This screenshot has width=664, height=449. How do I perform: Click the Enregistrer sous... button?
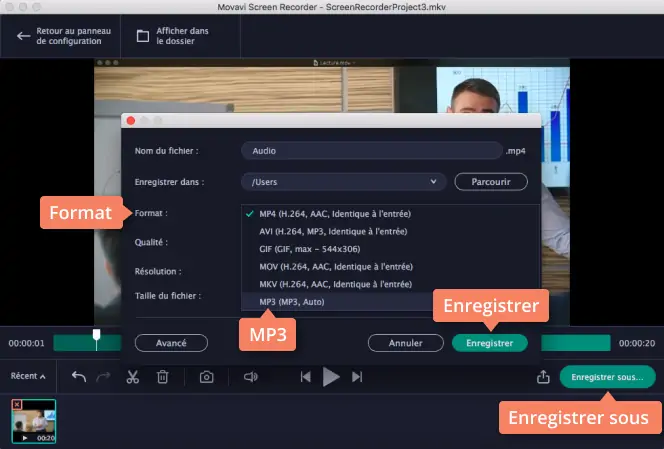[607, 377]
